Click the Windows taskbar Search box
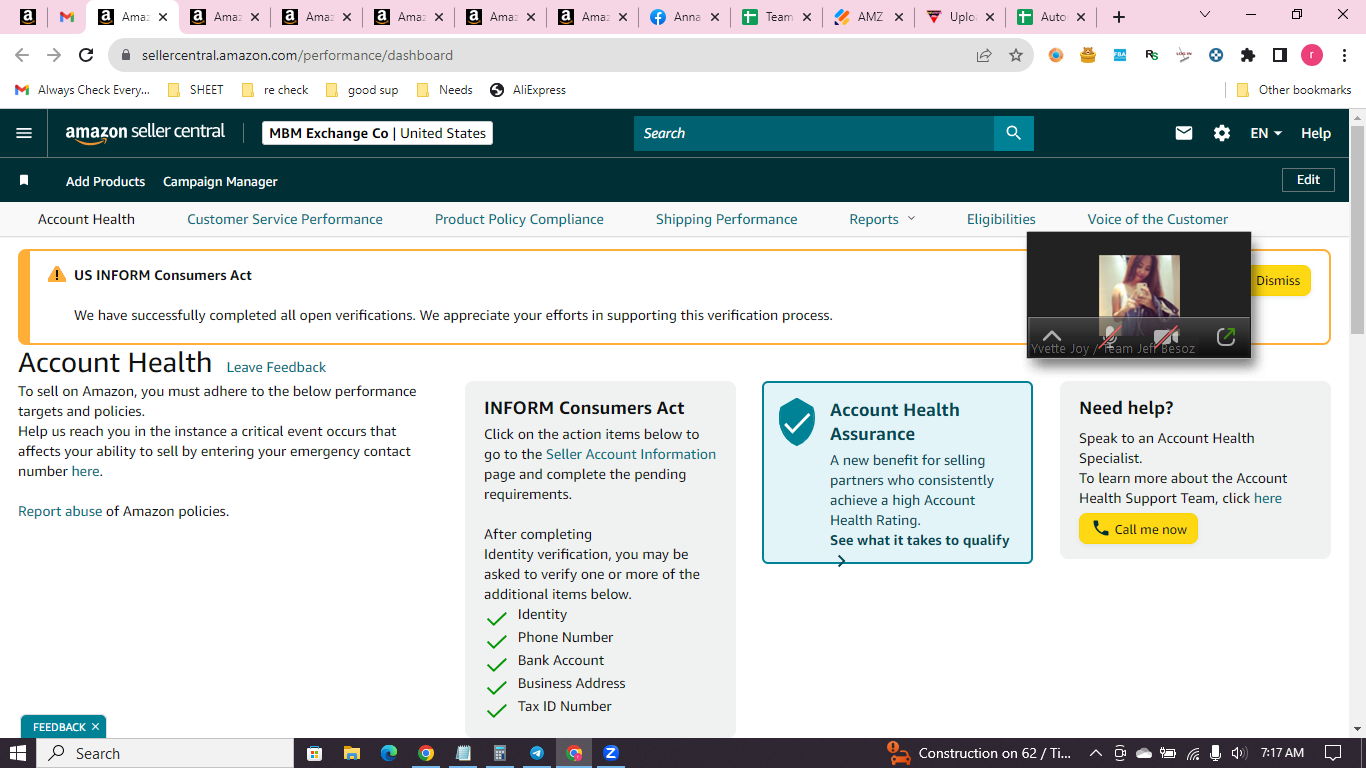Screen dimensions: 1366x768 pos(164,753)
